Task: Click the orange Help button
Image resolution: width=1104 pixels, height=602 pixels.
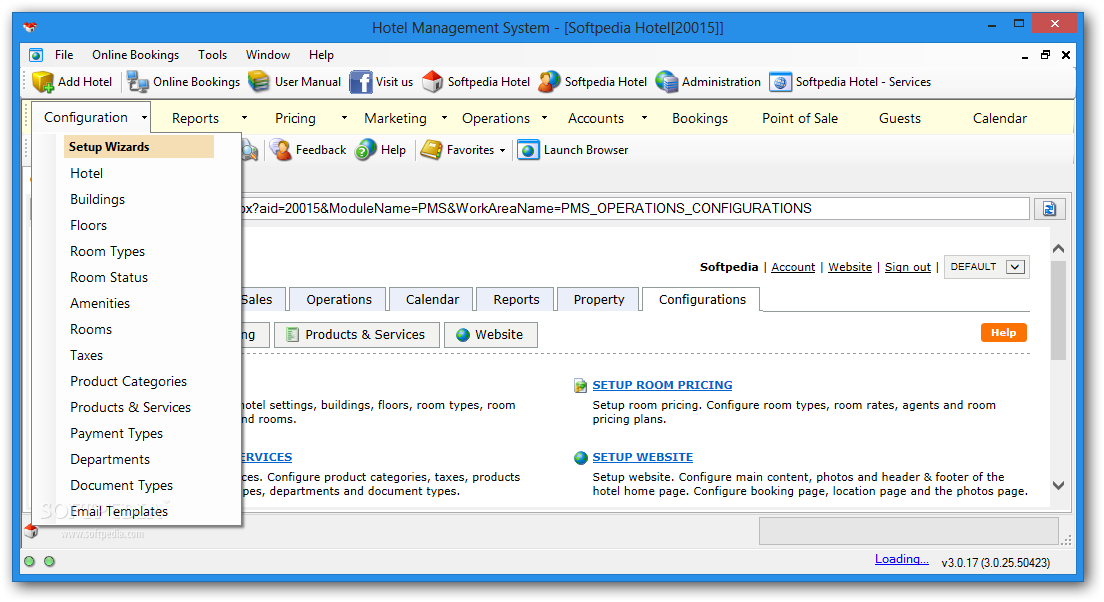Action: point(1003,332)
